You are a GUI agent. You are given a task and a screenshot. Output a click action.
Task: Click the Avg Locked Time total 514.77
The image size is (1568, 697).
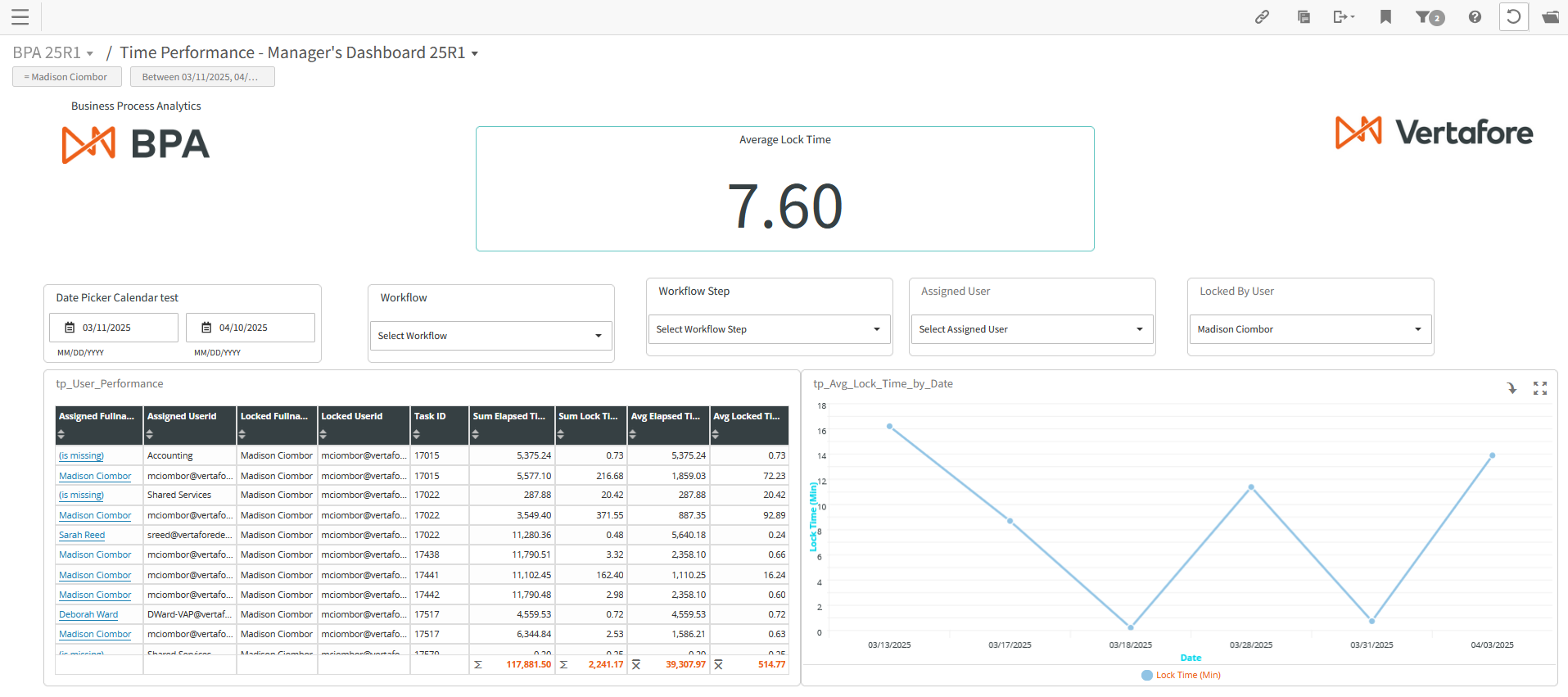tap(772, 665)
